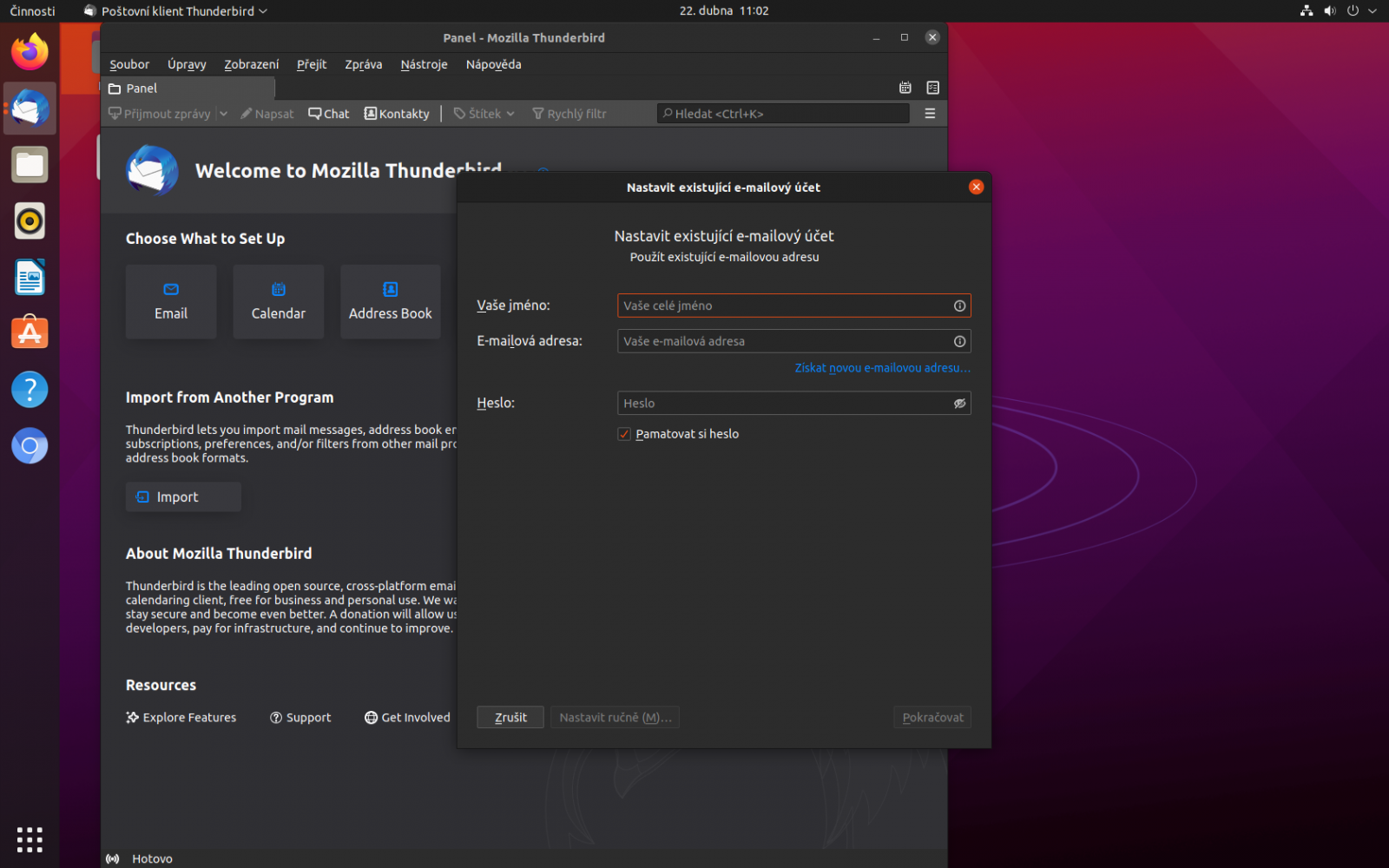Screen dimensions: 1389x868
Task: Open the hamburger application menu icon
Action: click(x=929, y=113)
